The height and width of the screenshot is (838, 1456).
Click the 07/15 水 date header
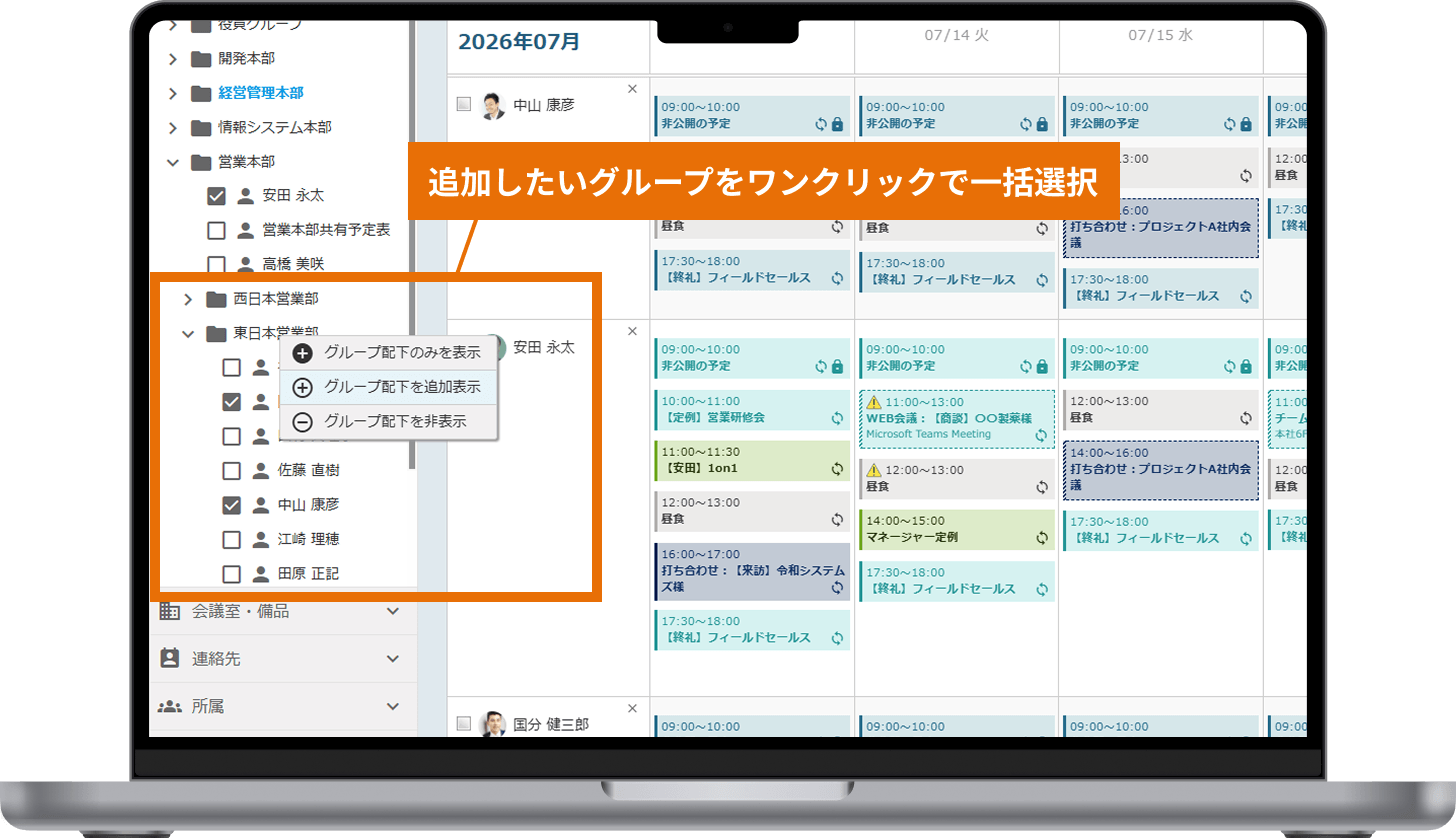click(1160, 35)
